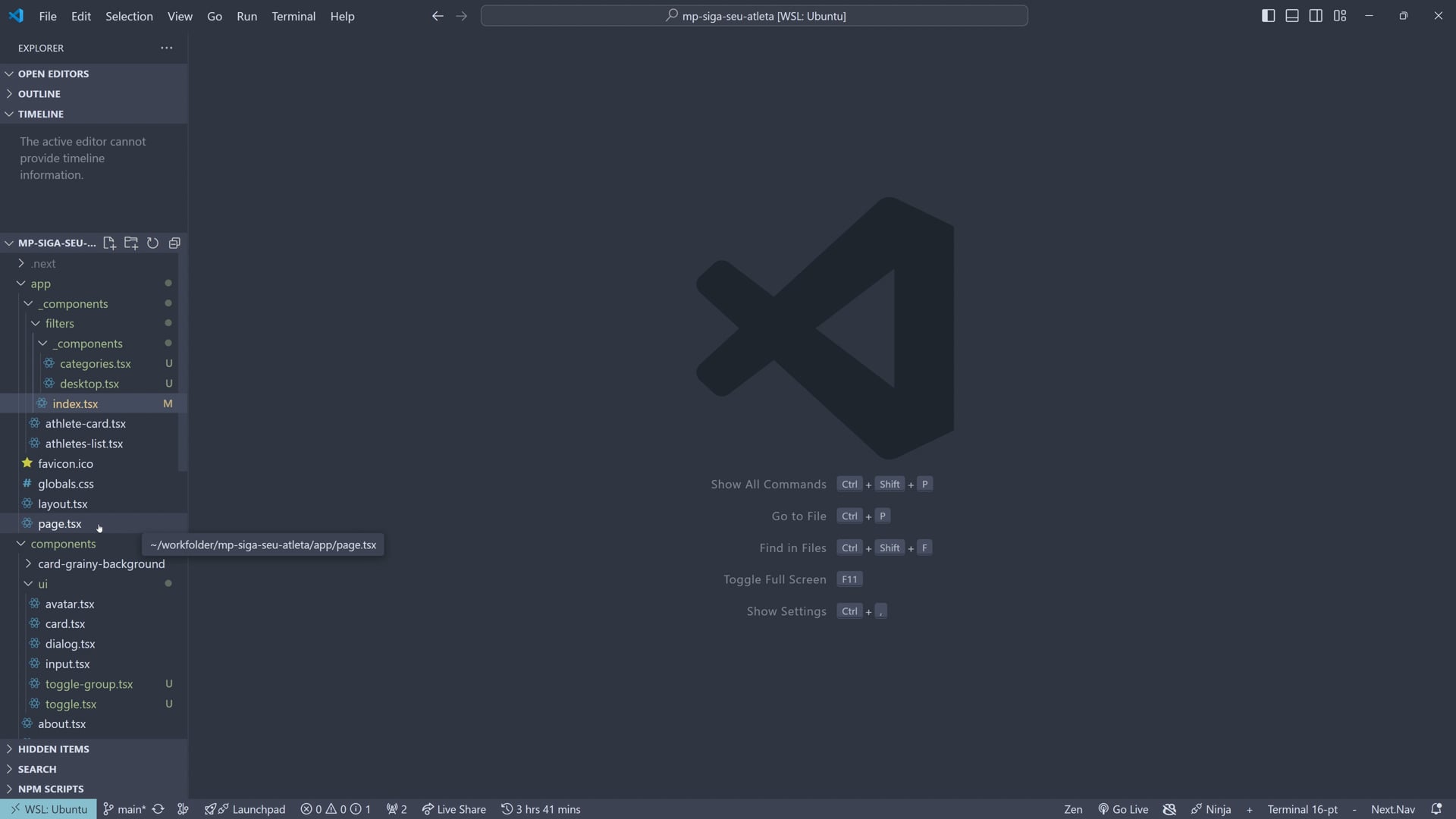
Task: Click the VS Code logo icon
Action: (x=16, y=16)
